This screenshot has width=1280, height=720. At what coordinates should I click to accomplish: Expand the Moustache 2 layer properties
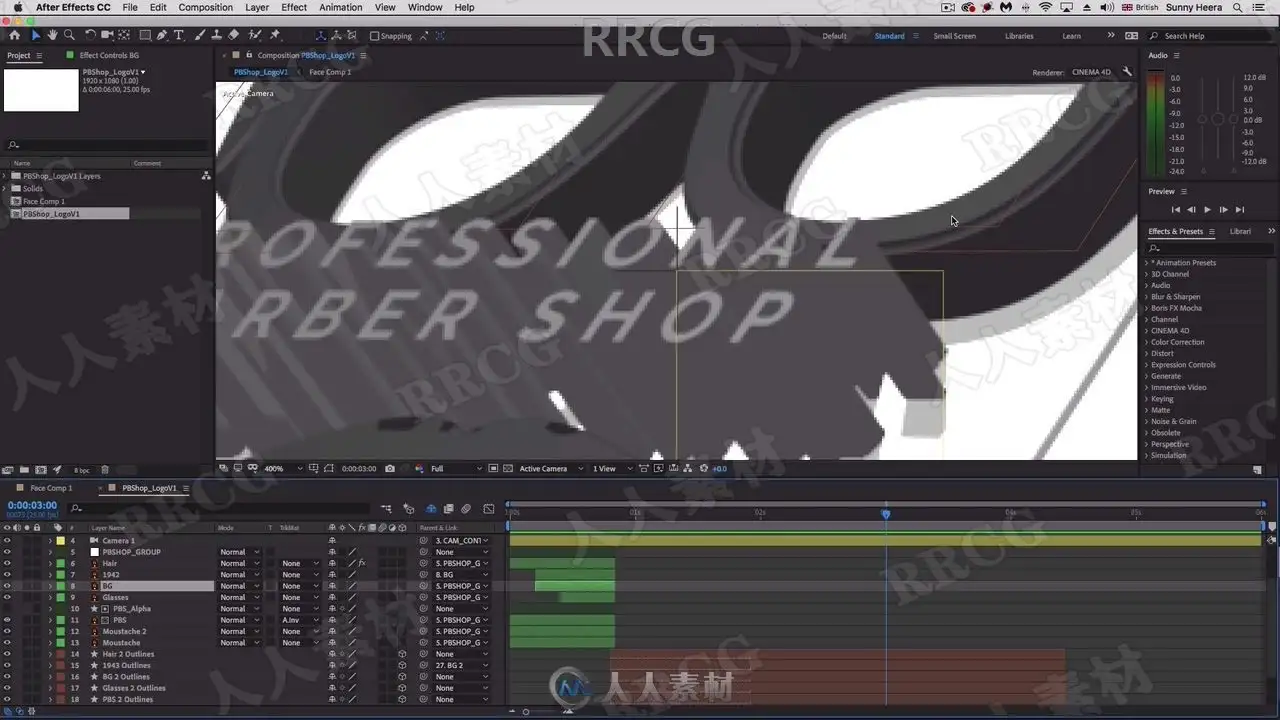pos(50,631)
